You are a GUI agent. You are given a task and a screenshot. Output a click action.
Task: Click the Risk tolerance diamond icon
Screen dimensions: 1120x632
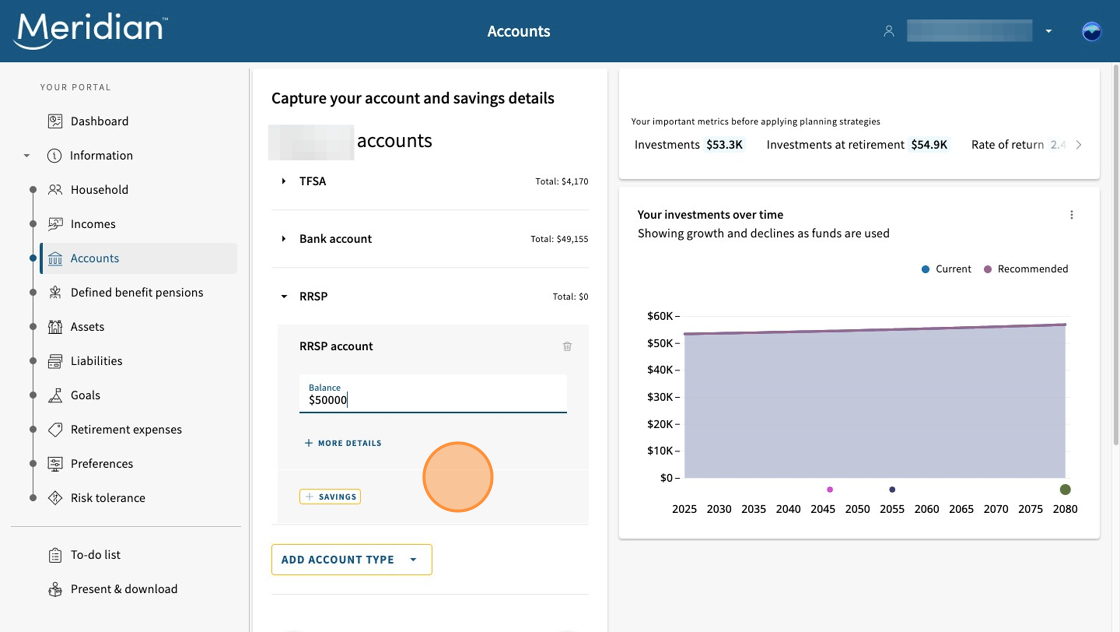click(55, 498)
